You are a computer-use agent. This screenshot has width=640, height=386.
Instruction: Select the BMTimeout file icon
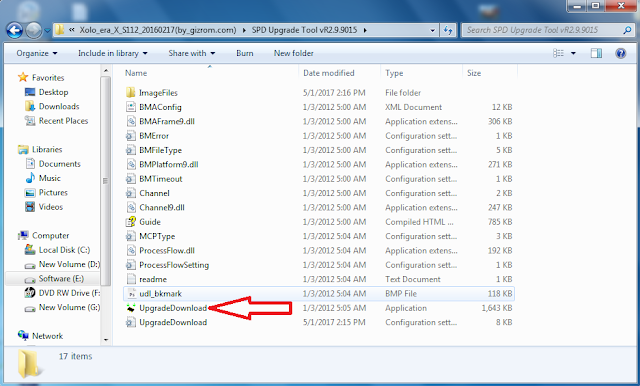click(131, 179)
